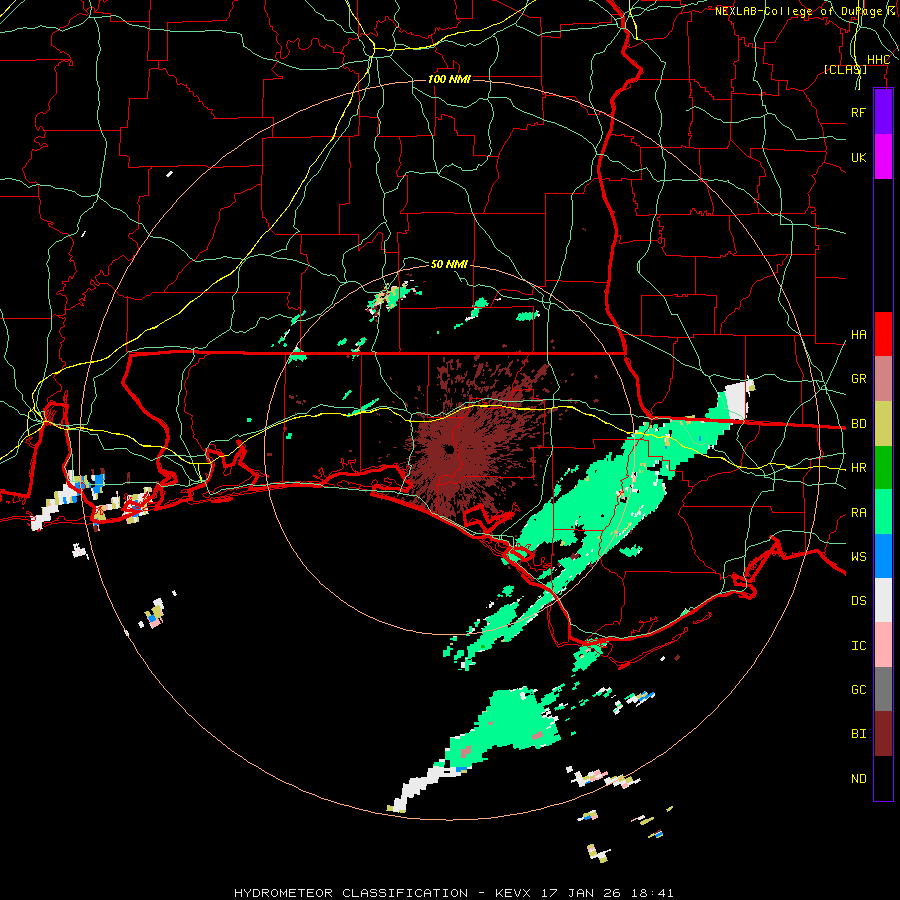This screenshot has width=900, height=900.
Task: Click the KEVX radar site center dot
Action: pyautogui.click(x=449, y=449)
